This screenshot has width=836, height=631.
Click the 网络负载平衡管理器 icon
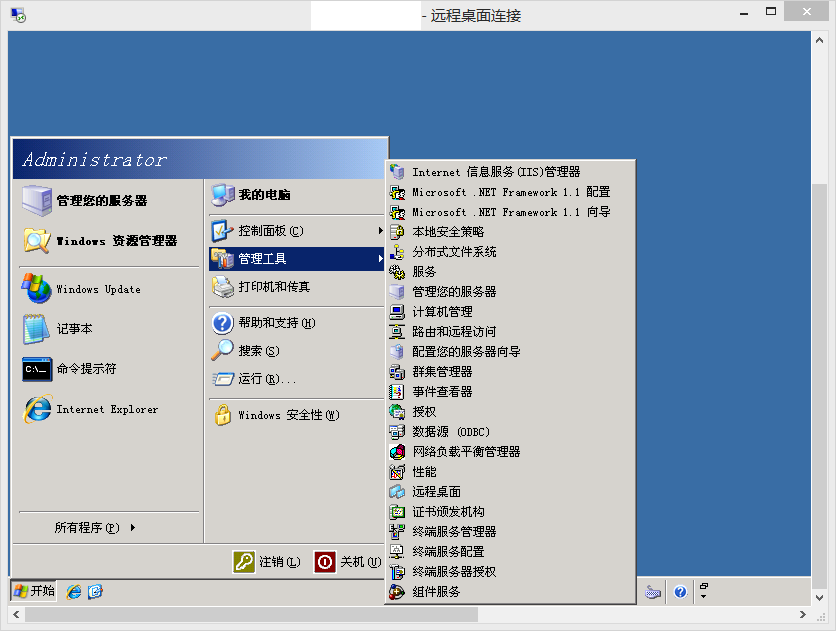397,451
